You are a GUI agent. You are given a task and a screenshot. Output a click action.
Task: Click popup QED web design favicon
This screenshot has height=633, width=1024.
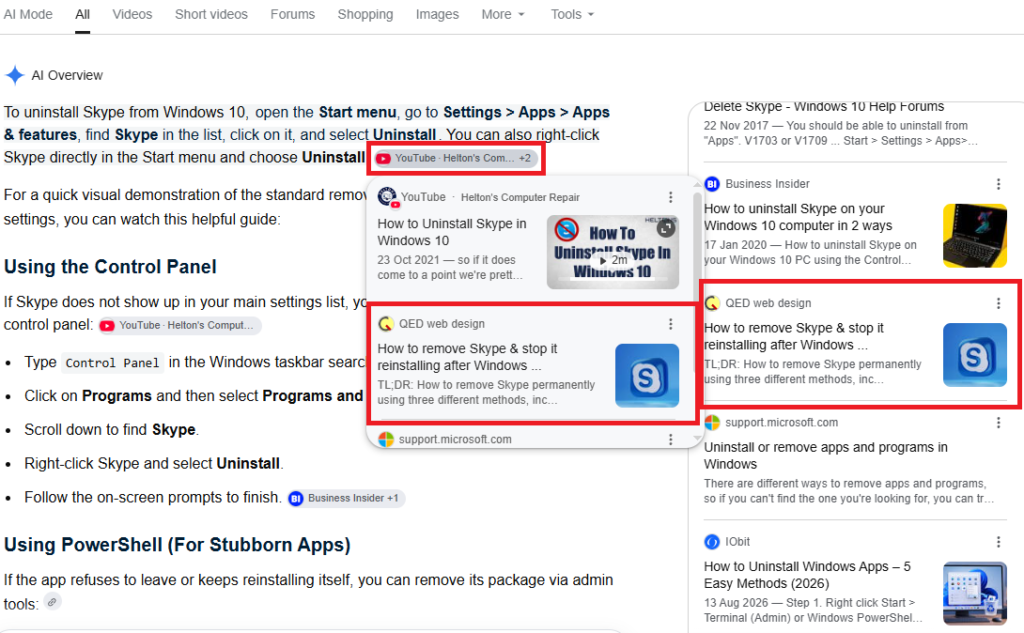point(386,324)
